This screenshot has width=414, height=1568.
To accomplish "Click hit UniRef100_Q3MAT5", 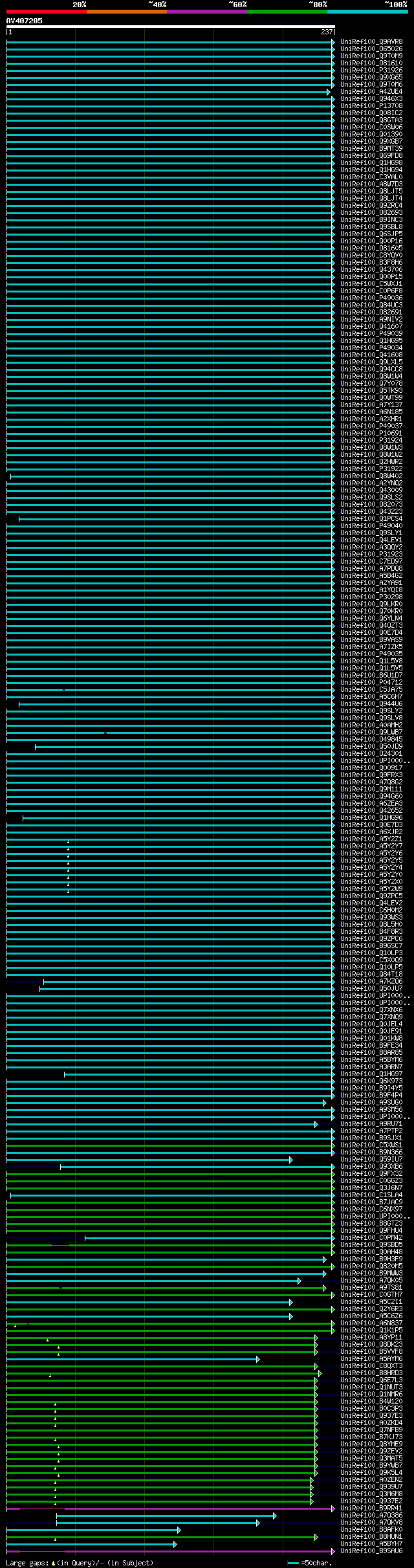I will coord(371,1458).
